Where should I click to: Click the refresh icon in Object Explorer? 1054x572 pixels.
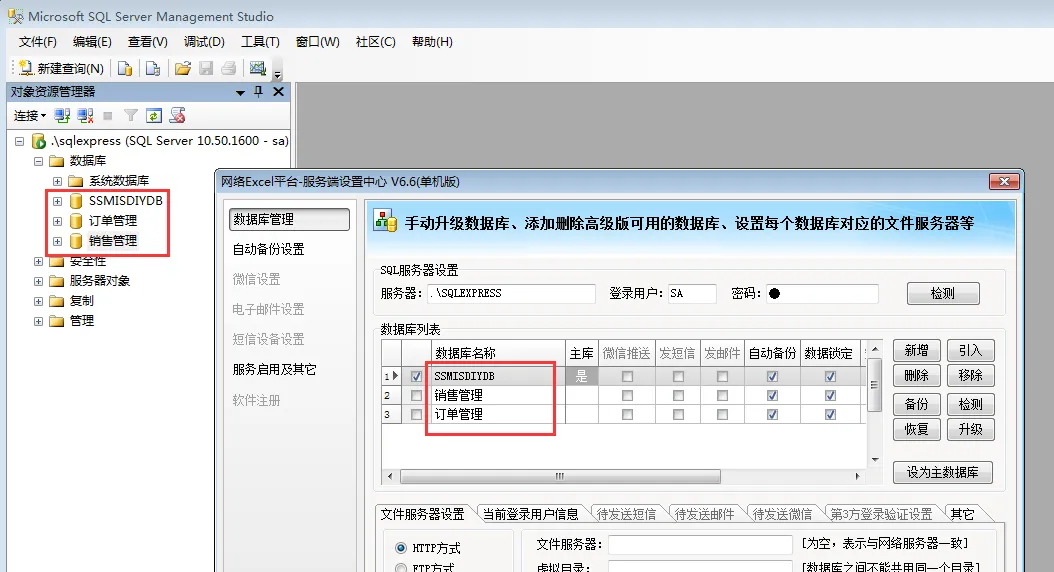tap(154, 116)
